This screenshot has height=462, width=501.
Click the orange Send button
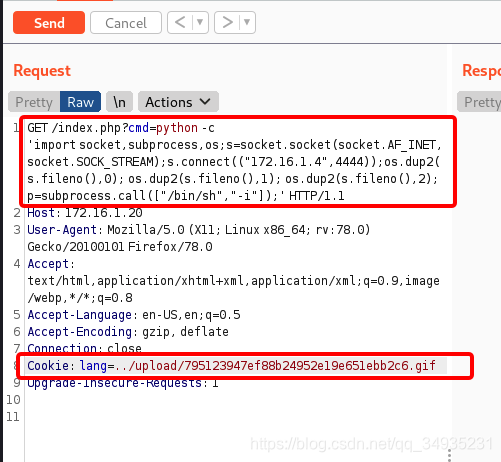click(49, 23)
